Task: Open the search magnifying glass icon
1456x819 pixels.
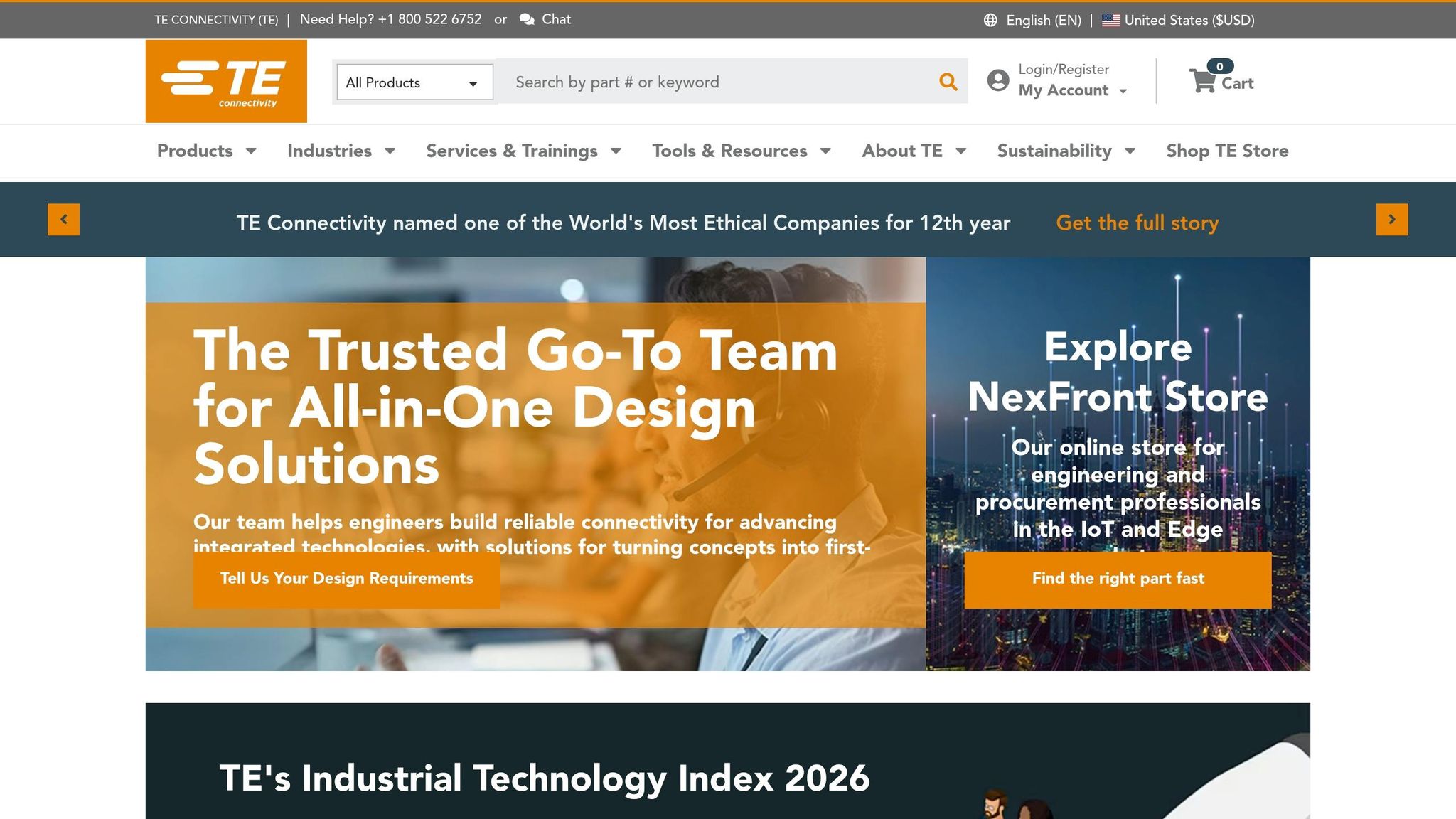Action: coord(948,81)
